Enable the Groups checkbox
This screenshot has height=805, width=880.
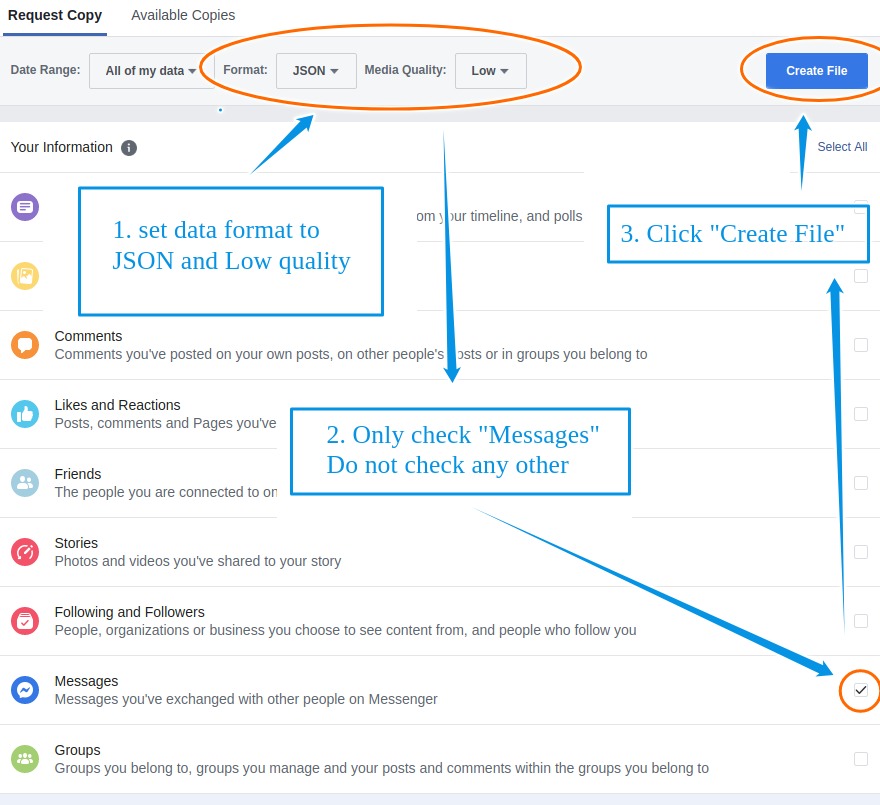pyautogui.click(x=860, y=759)
